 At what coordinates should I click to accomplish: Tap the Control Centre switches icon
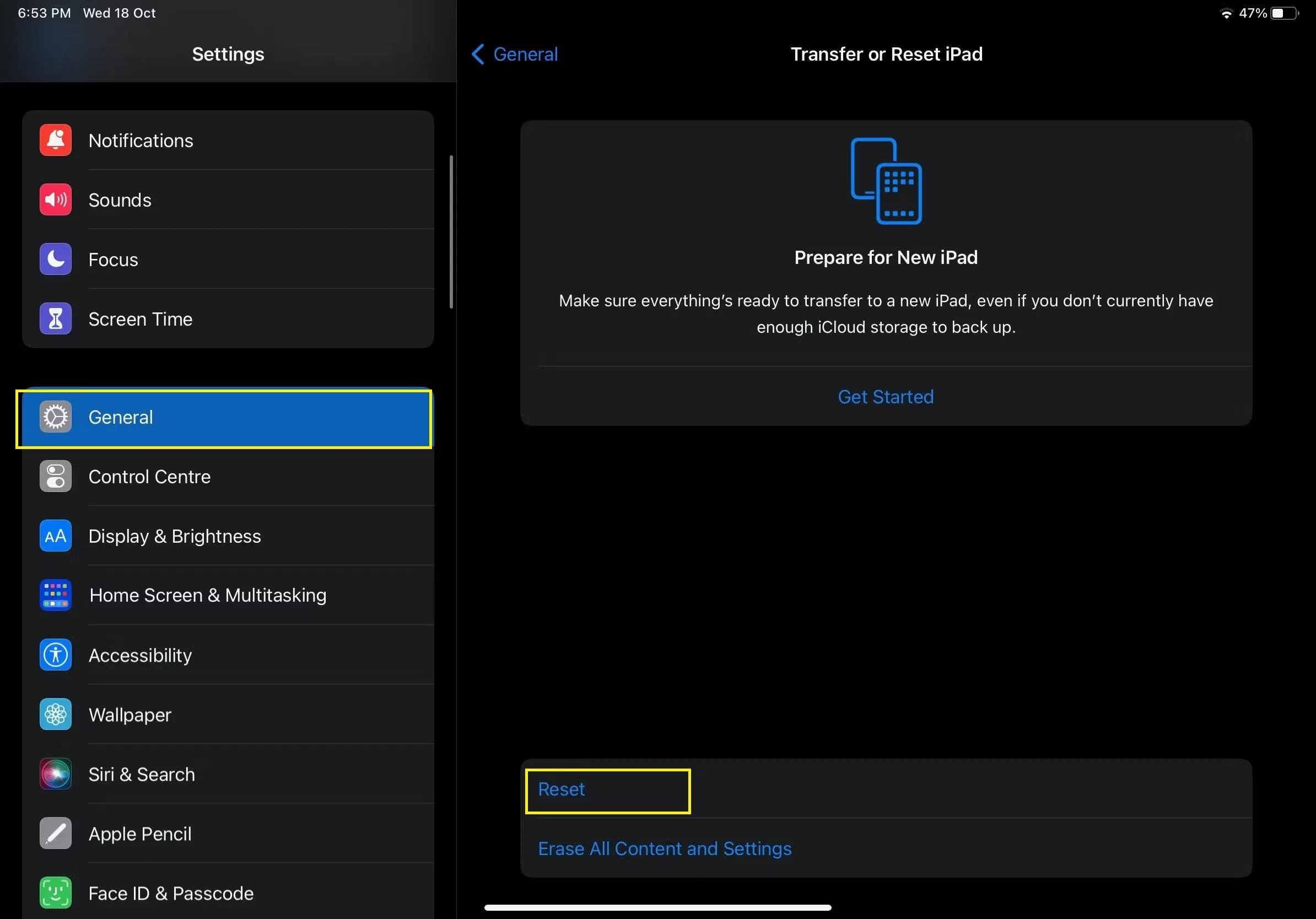pyautogui.click(x=56, y=477)
